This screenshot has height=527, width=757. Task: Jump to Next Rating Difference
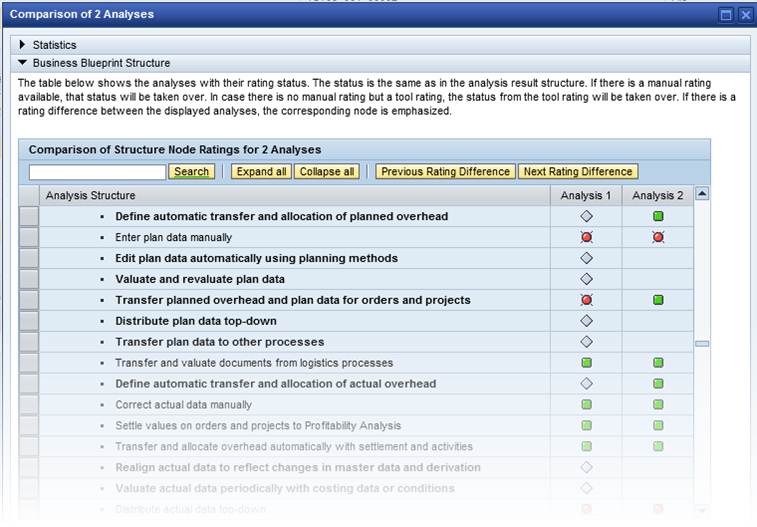pyautogui.click(x=578, y=172)
